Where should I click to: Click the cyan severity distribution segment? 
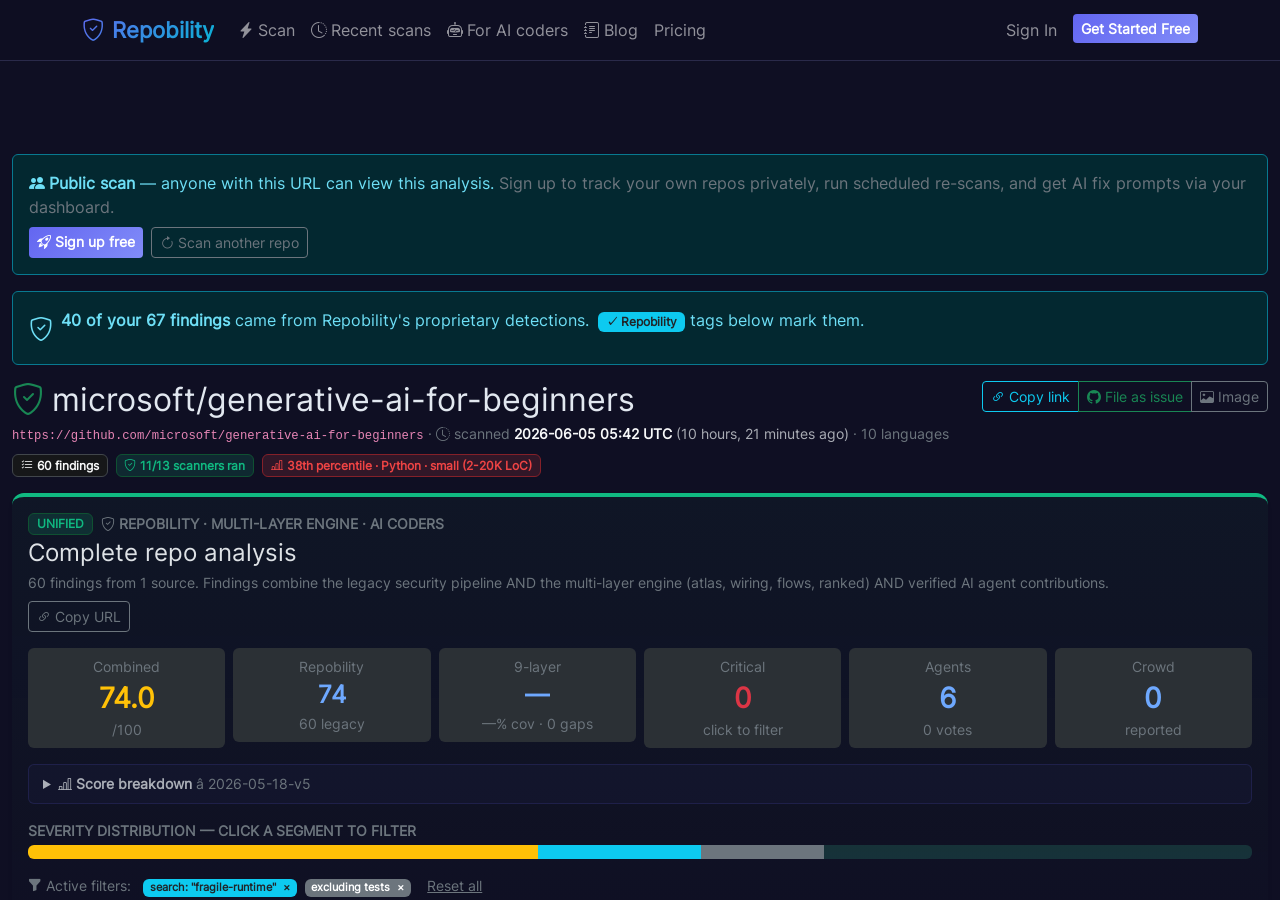click(619, 852)
